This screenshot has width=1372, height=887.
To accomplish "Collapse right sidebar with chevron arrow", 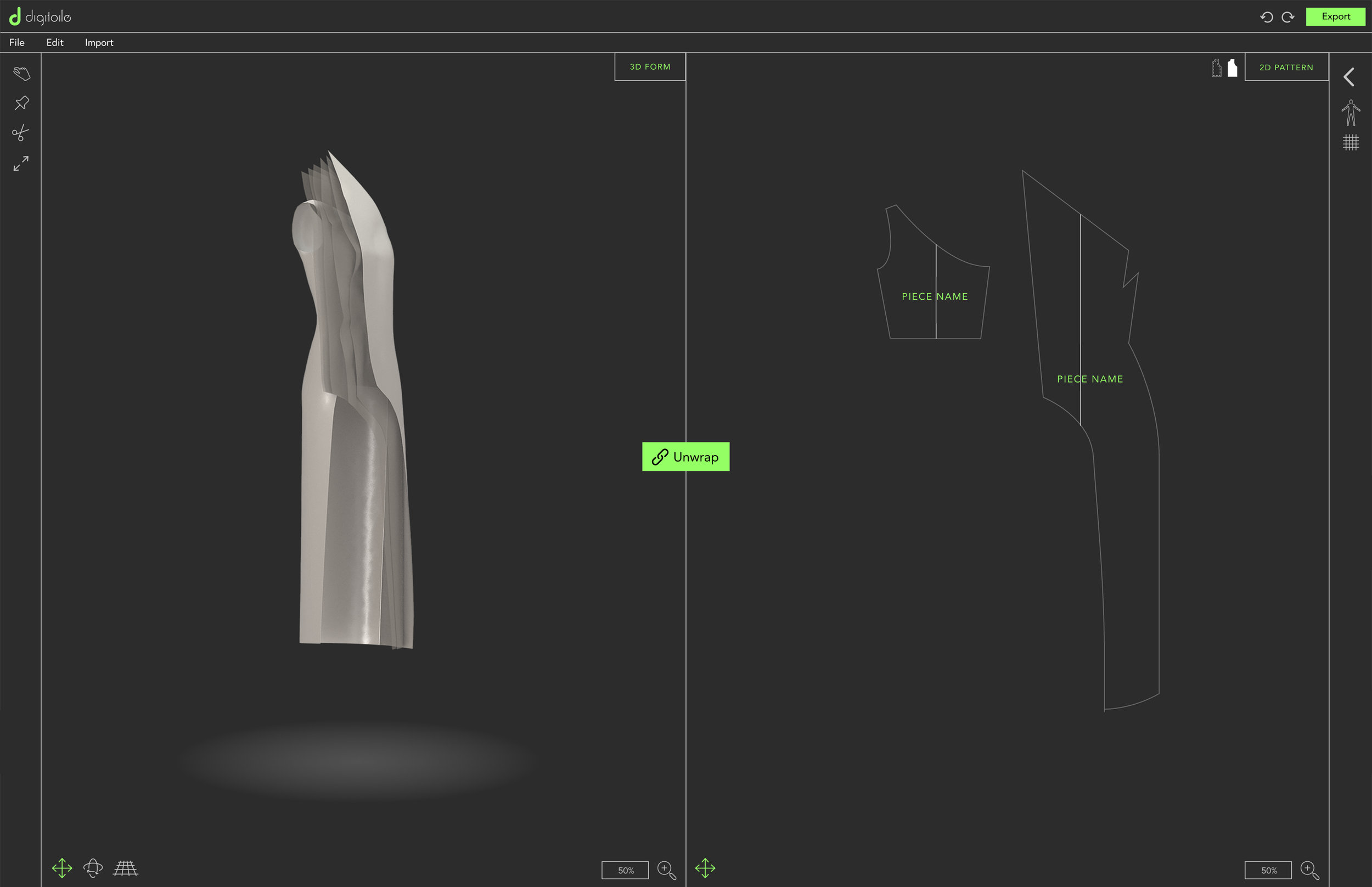I will point(1349,77).
